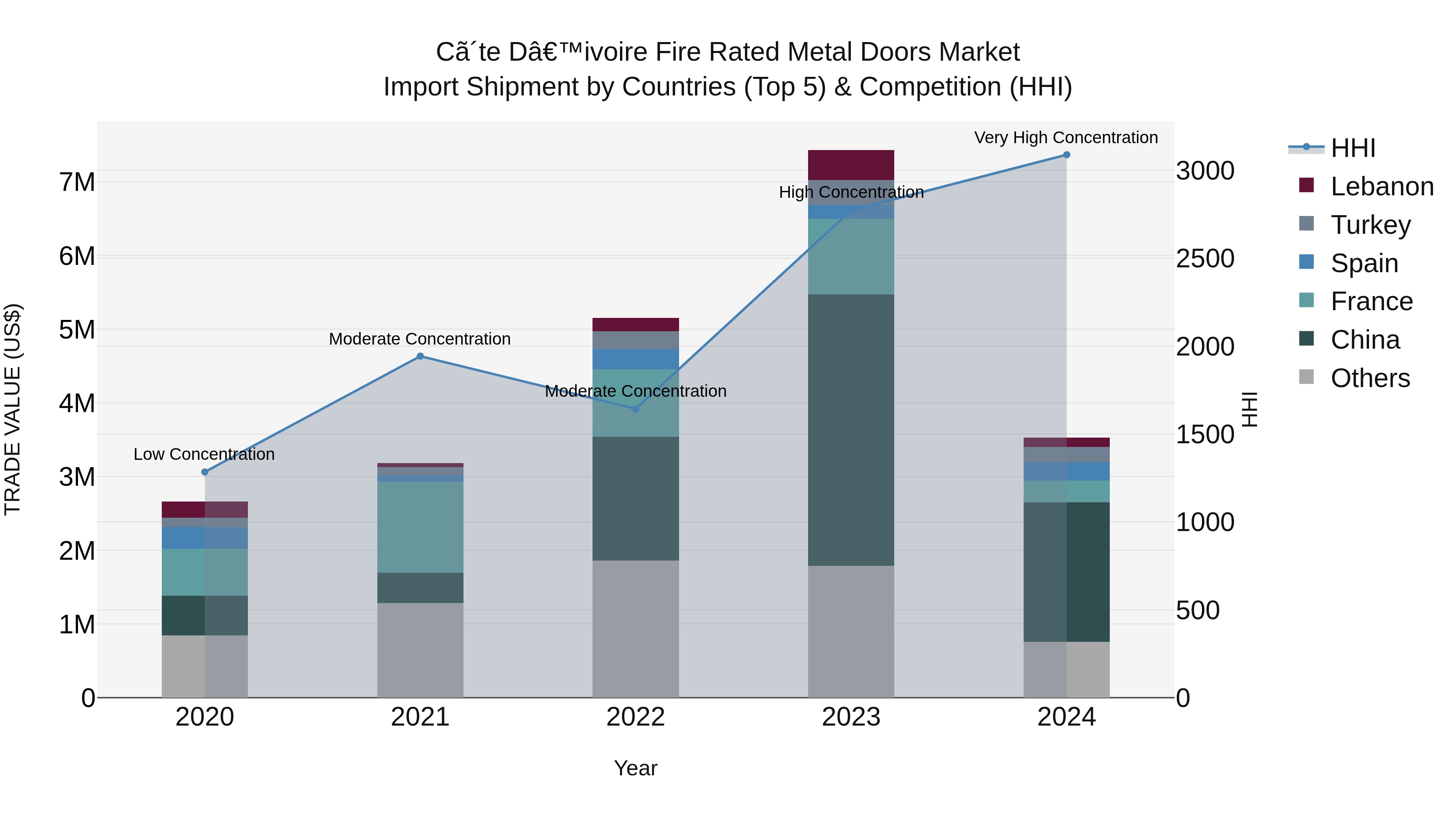Click the chart title about Fire Rated Metal Doors
Viewport: 1456px width, 819px height.
pyautogui.click(x=728, y=52)
